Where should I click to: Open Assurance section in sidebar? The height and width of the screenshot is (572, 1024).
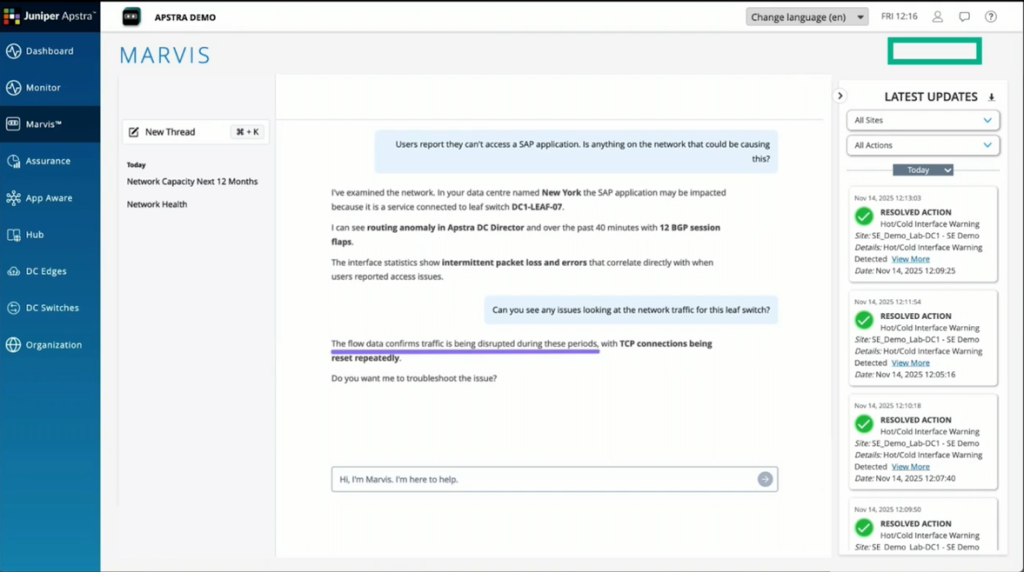pos(48,161)
